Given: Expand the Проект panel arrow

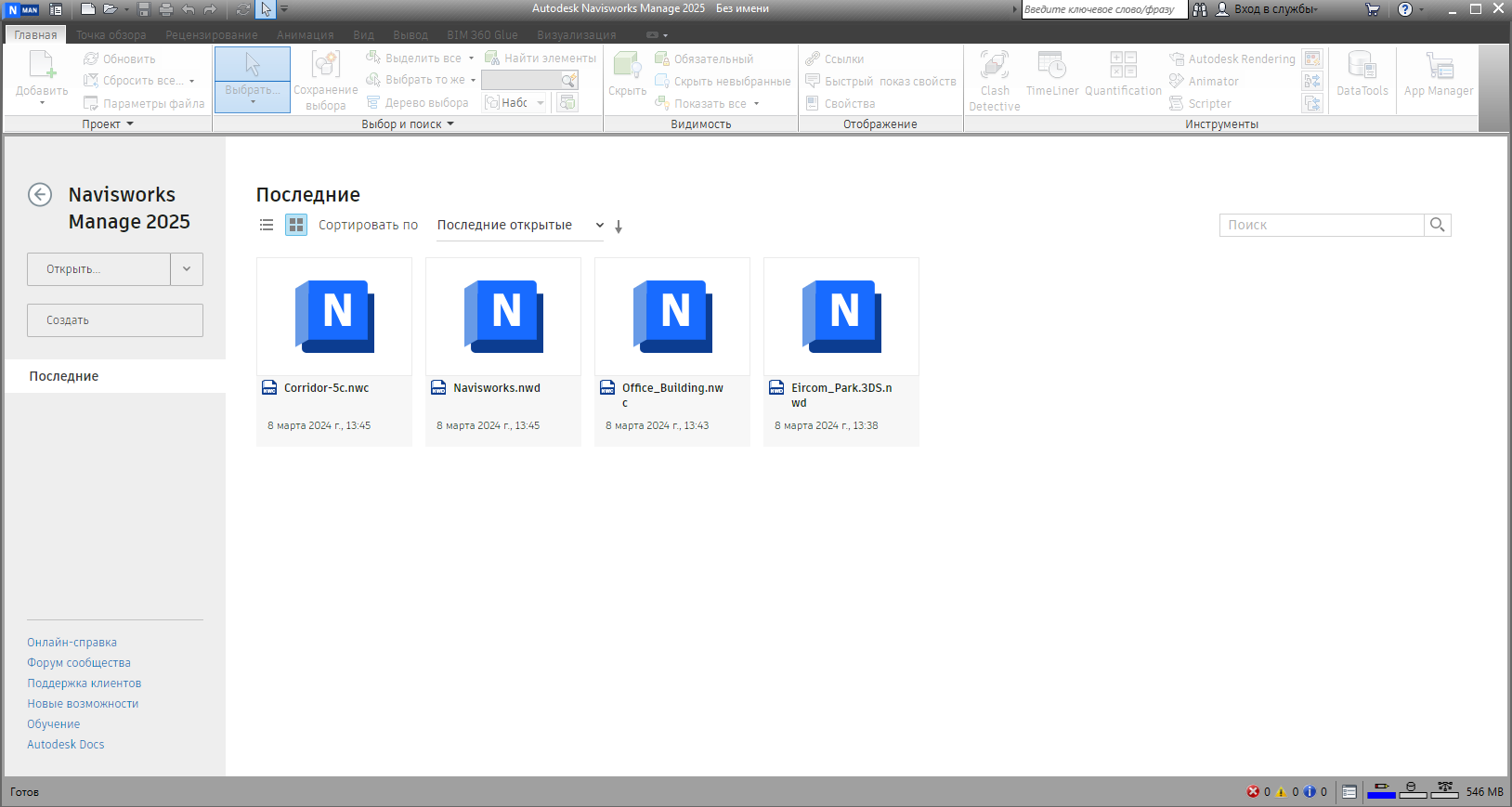Looking at the screenshot, I should [130, 124].
